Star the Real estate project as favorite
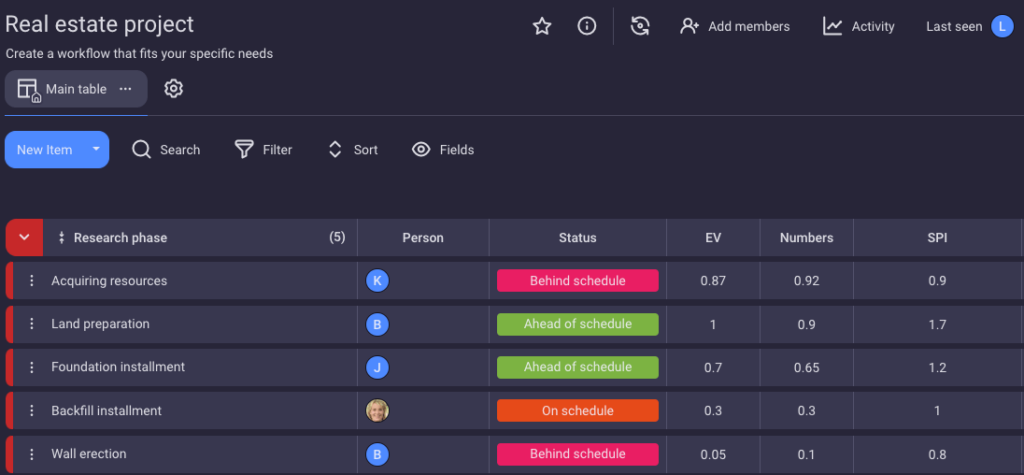1024x475 pixels. coord(542,27)
